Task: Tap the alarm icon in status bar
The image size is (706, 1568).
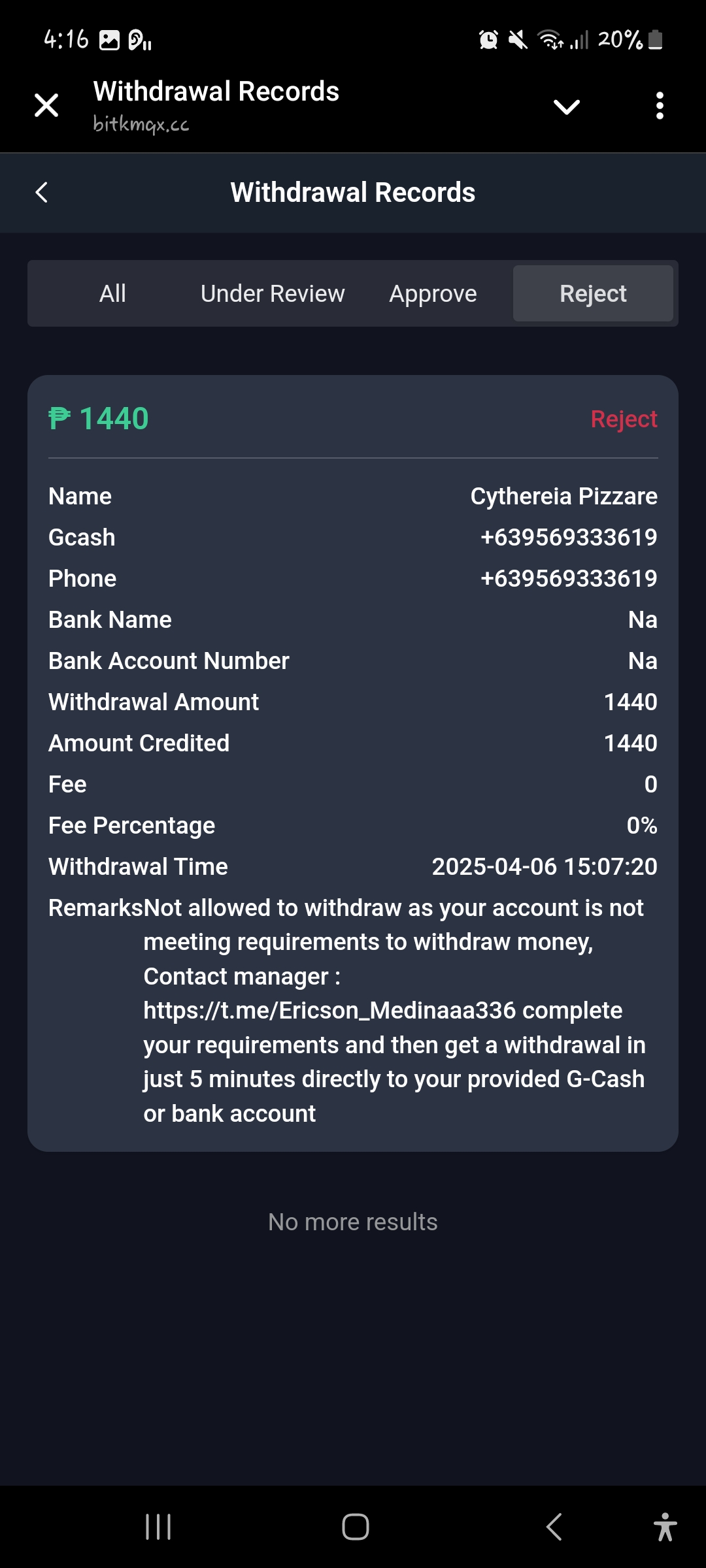Action: [x=488, y=41]
